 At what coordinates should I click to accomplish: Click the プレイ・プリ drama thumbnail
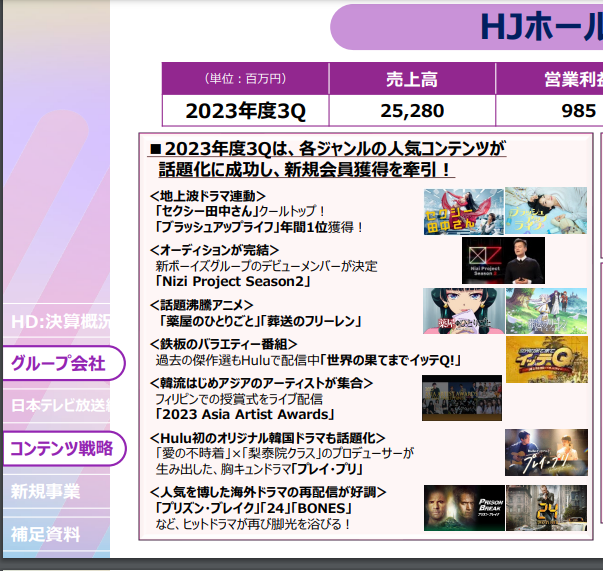pos(546,453)
